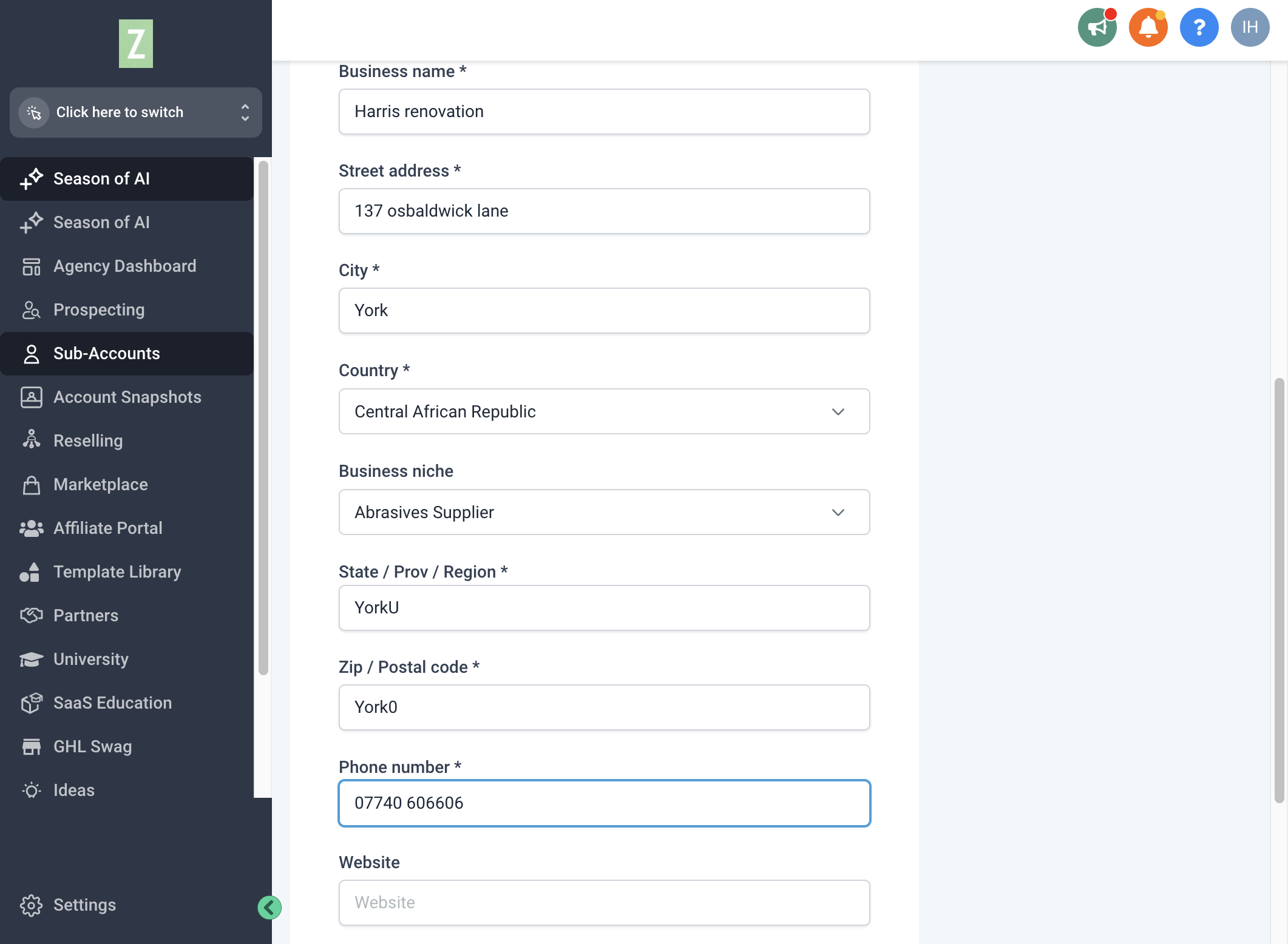Screen dimensions: 1288x944
Task: Select the highlighted Season of AI item
Action: click(x=127, y=179)
